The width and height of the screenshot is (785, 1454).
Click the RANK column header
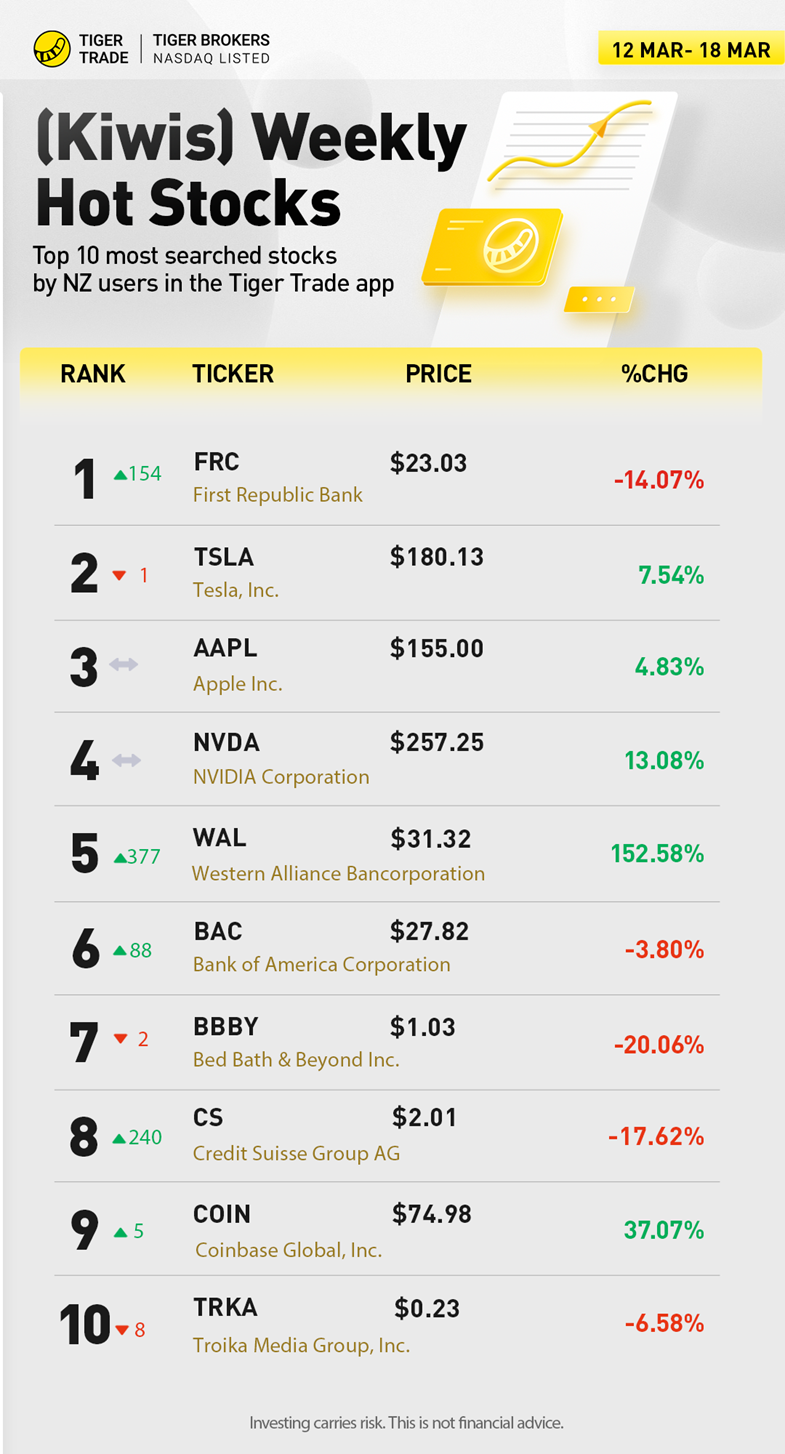pyautogui.click(x=93, y=374)
